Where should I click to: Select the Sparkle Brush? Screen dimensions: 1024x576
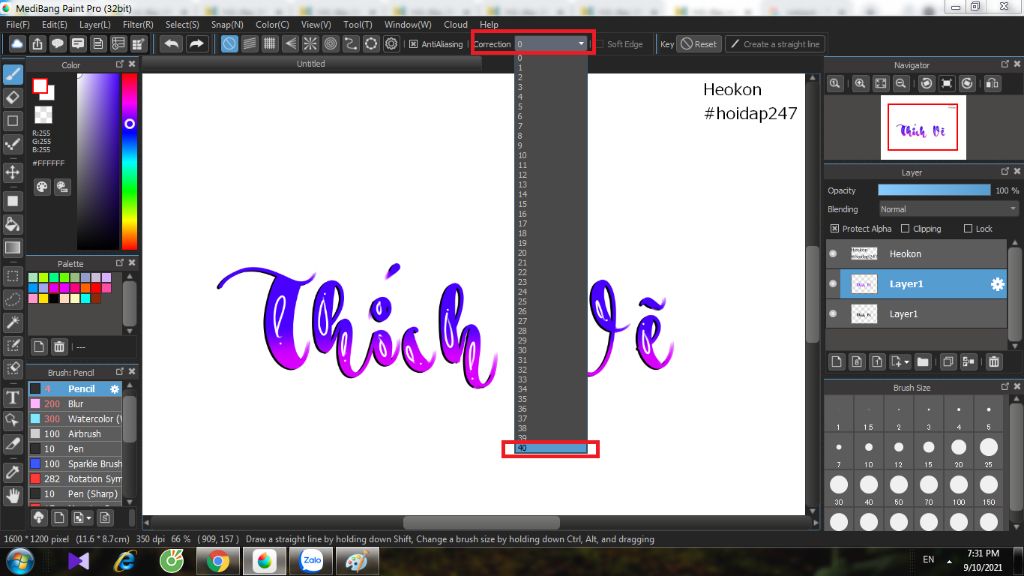coord(75,464)
